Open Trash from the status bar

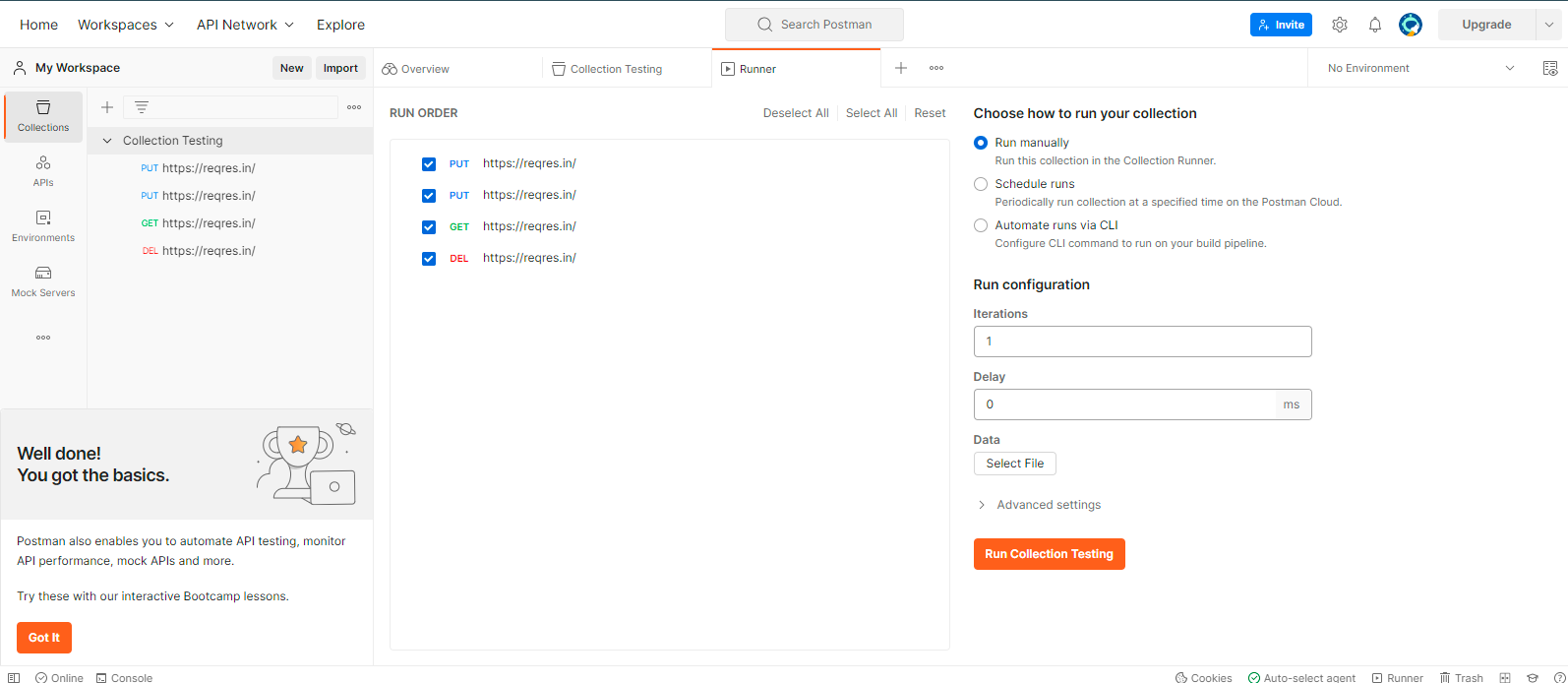pos(1461,677)
